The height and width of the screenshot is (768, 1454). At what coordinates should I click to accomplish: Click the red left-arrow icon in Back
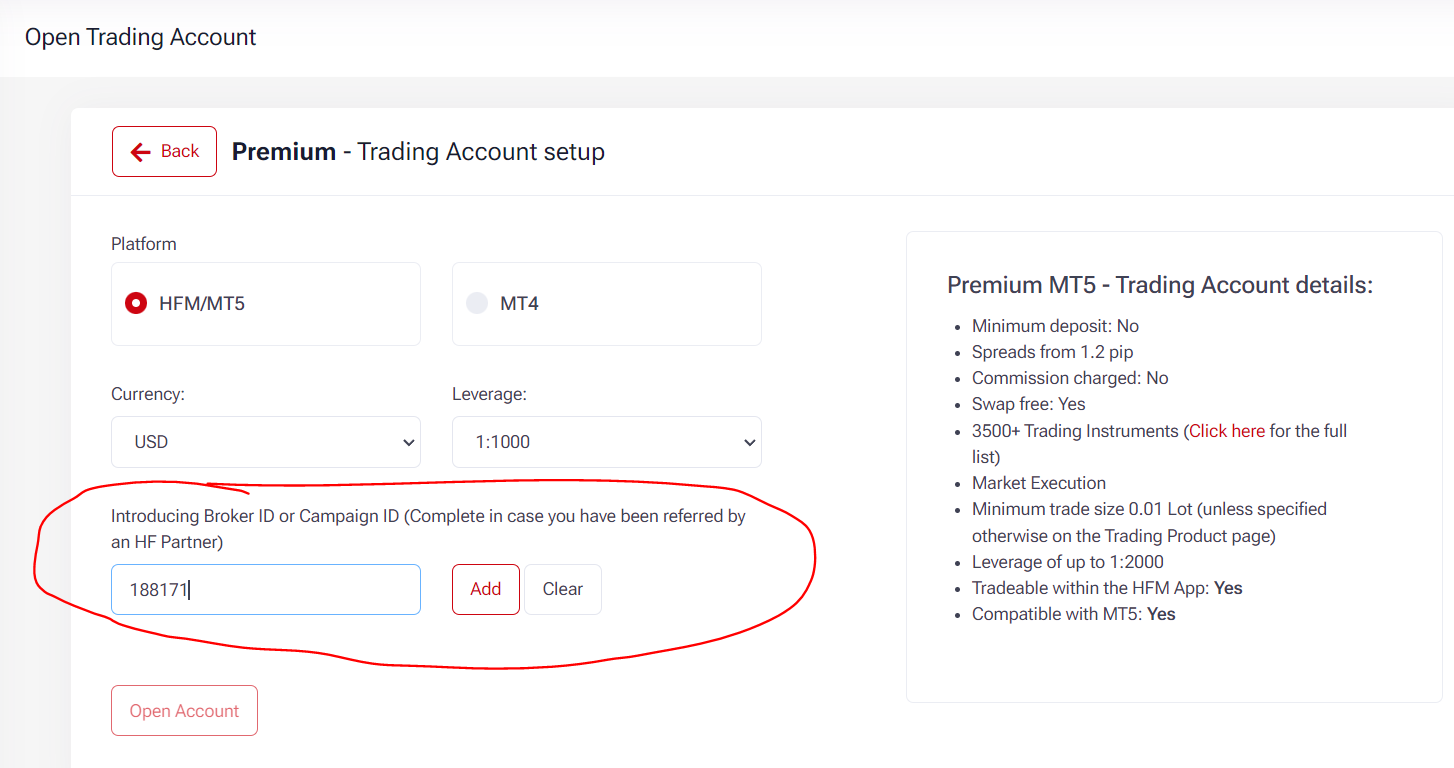141,152
